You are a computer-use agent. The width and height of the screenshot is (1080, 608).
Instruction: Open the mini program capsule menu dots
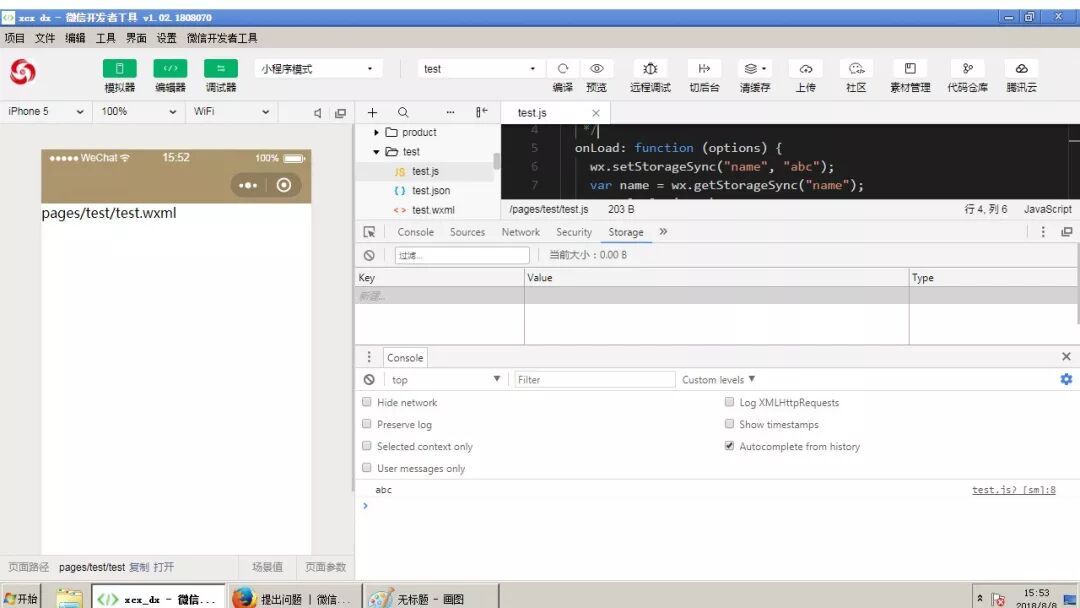pyautogui.click(x=248, y=185)
